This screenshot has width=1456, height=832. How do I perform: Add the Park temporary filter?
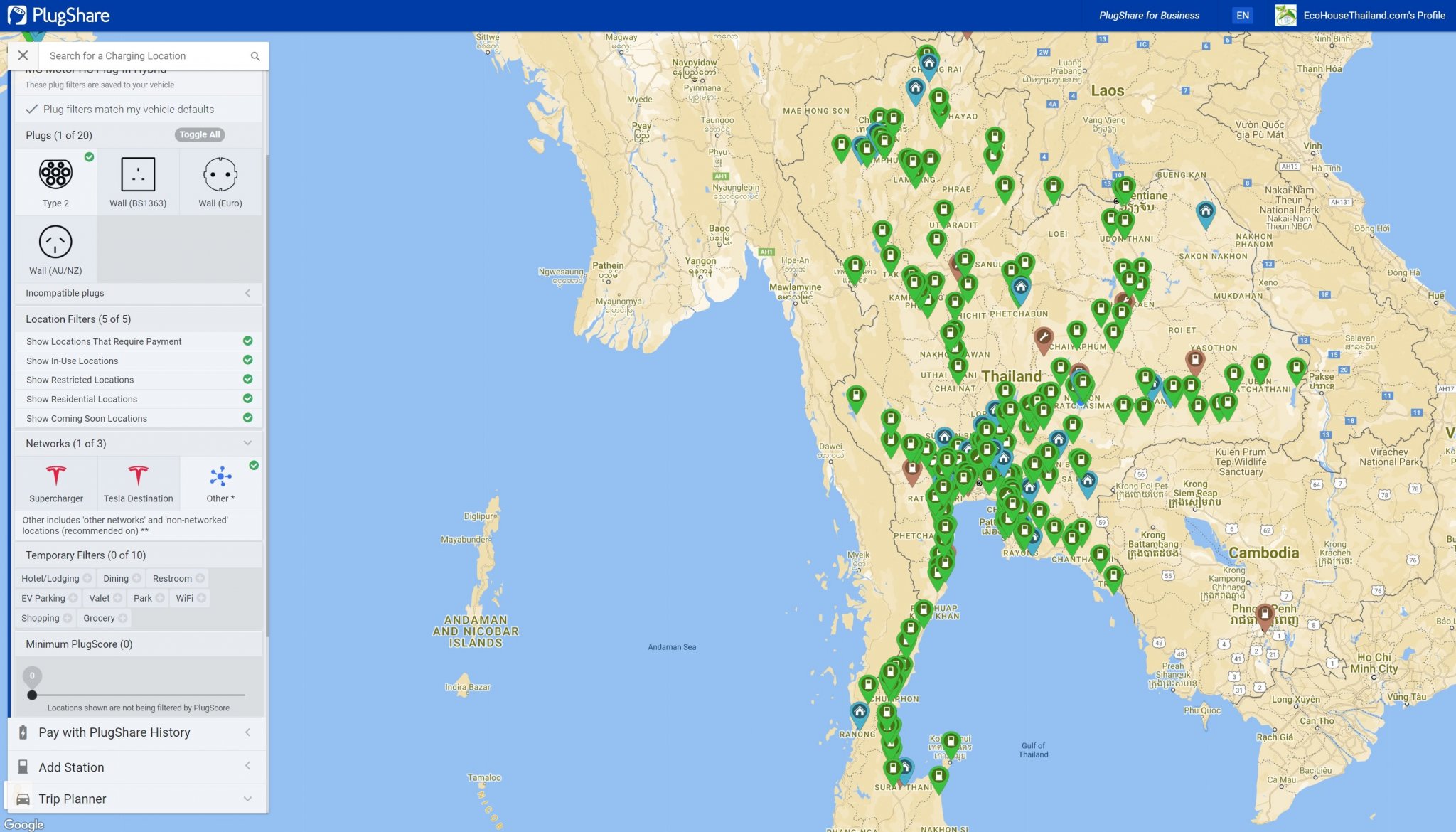[x=149, y=598]
